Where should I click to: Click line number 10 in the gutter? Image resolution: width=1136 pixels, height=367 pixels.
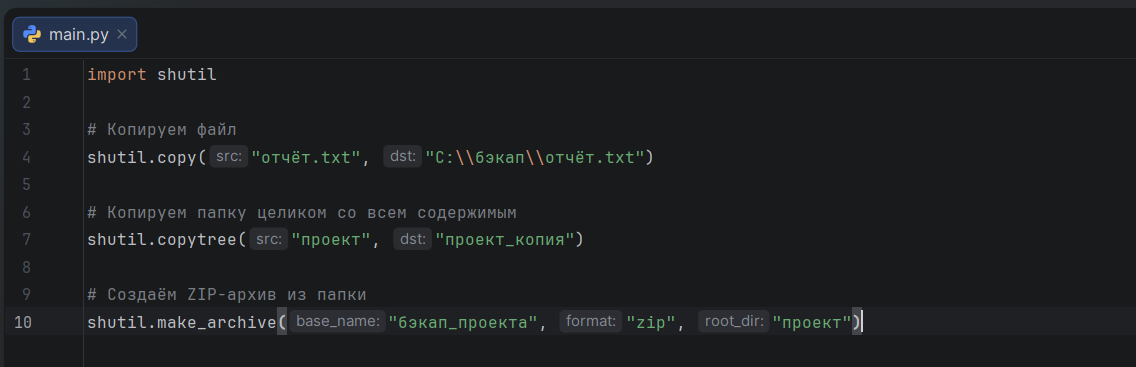click(x=22, y=322)
